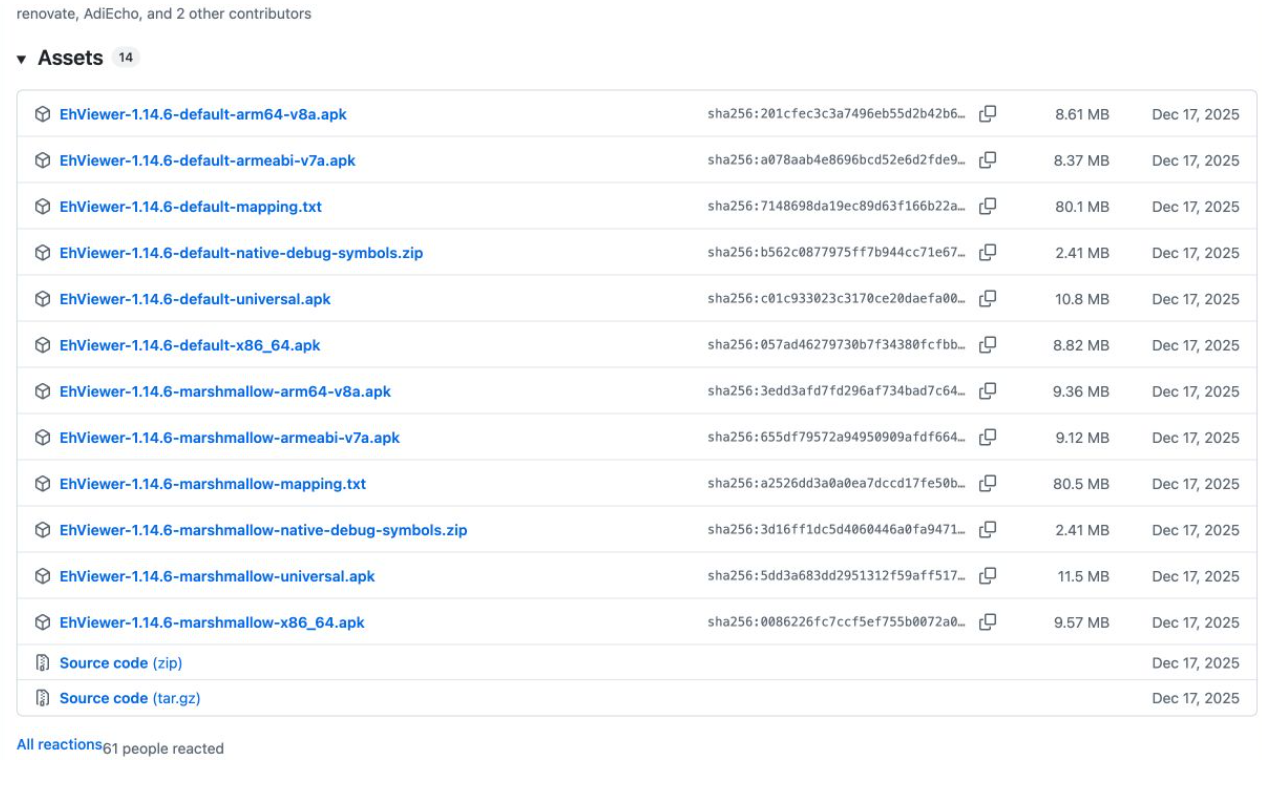Download EhViewer-1.14.6-marshmallow-x86_64.apk
This screenshot has height=792, width=1262.
click(x=212, y=622)
